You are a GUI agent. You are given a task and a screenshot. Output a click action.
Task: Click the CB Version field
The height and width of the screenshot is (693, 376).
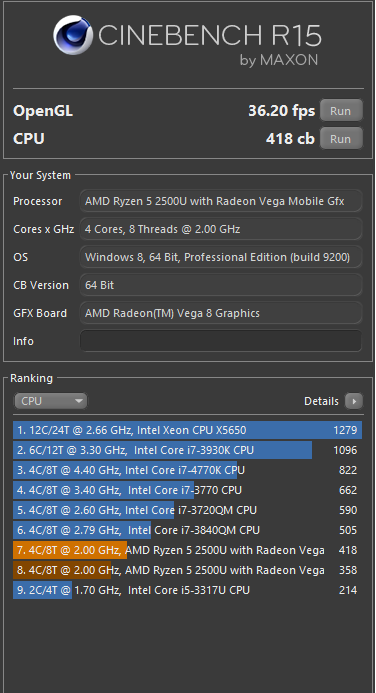(x=221, y=285)
